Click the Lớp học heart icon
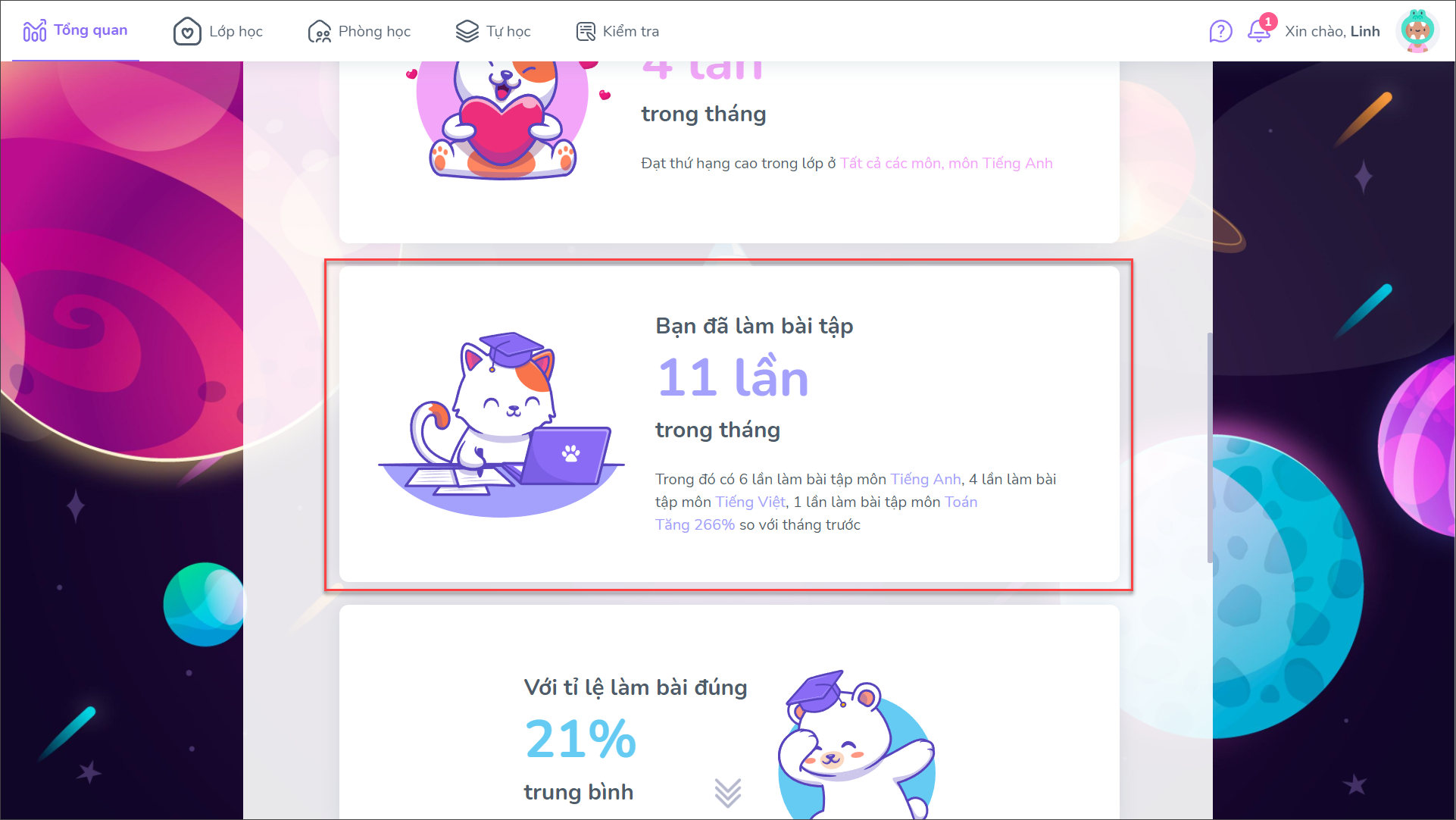 [x=187, y=32]
